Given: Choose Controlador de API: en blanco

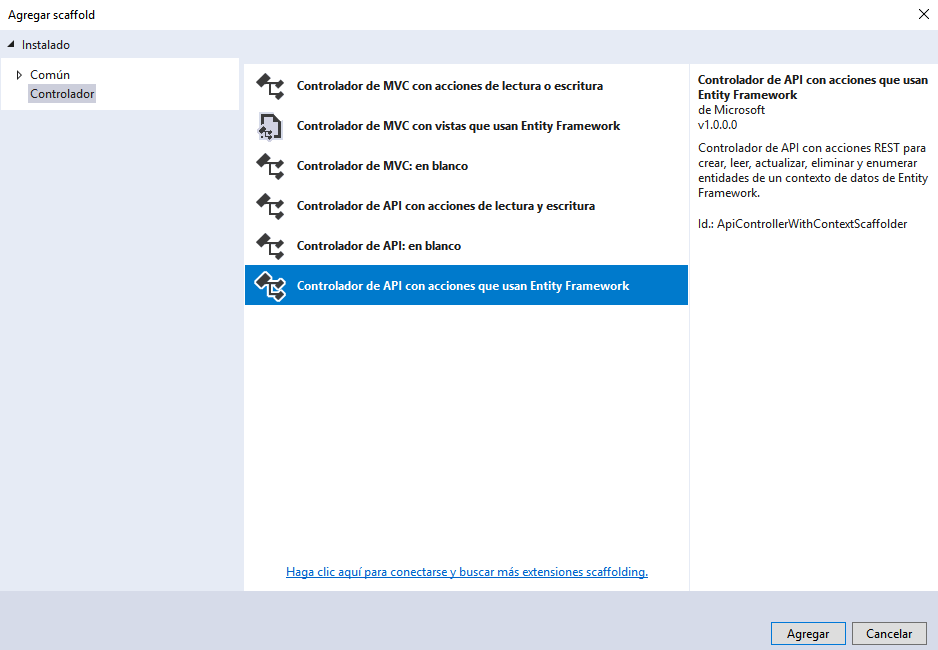Looking at the screenshot, I should click(466, 246).
